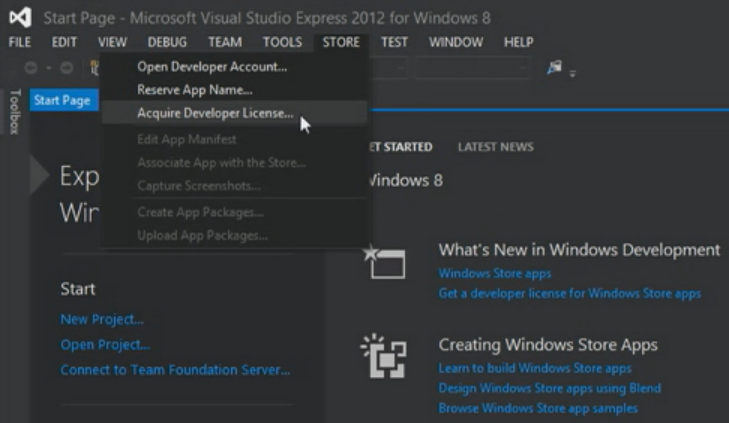729x423 pixels.
Task: Open Design Windows Store apps using Blend
Action: (549, 388)
